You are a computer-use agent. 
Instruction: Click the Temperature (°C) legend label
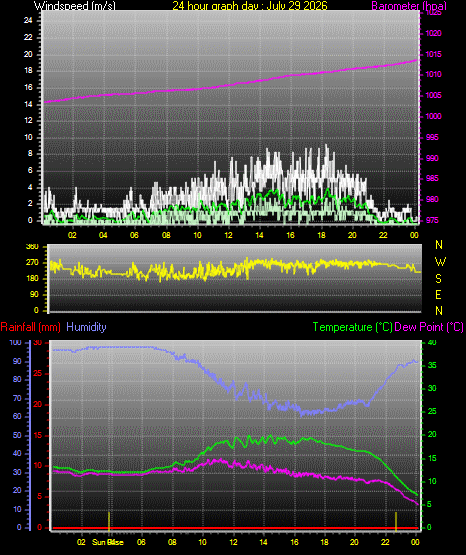352,327
